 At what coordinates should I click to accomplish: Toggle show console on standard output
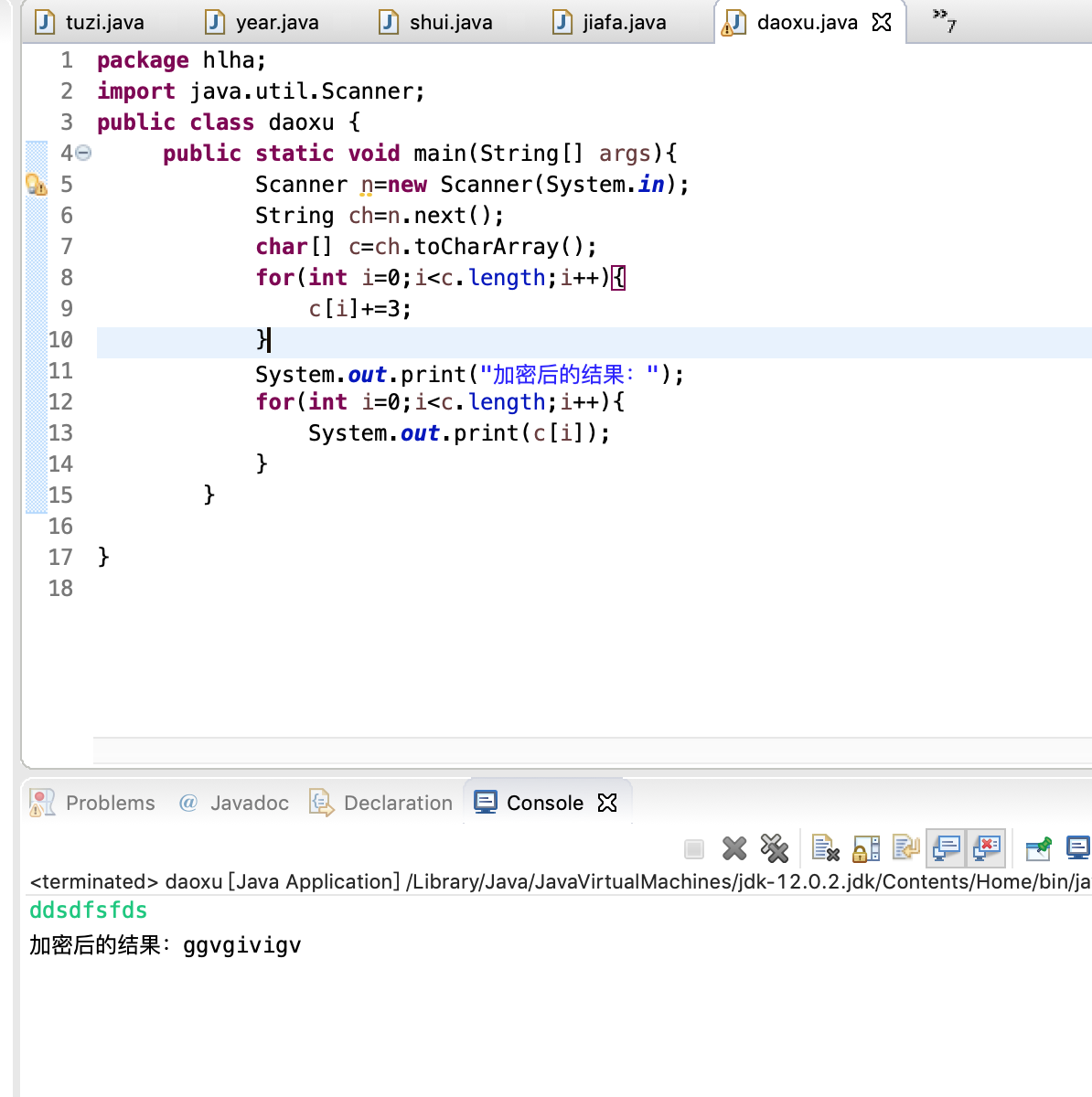pyautogui.click(x=946, y=848)
